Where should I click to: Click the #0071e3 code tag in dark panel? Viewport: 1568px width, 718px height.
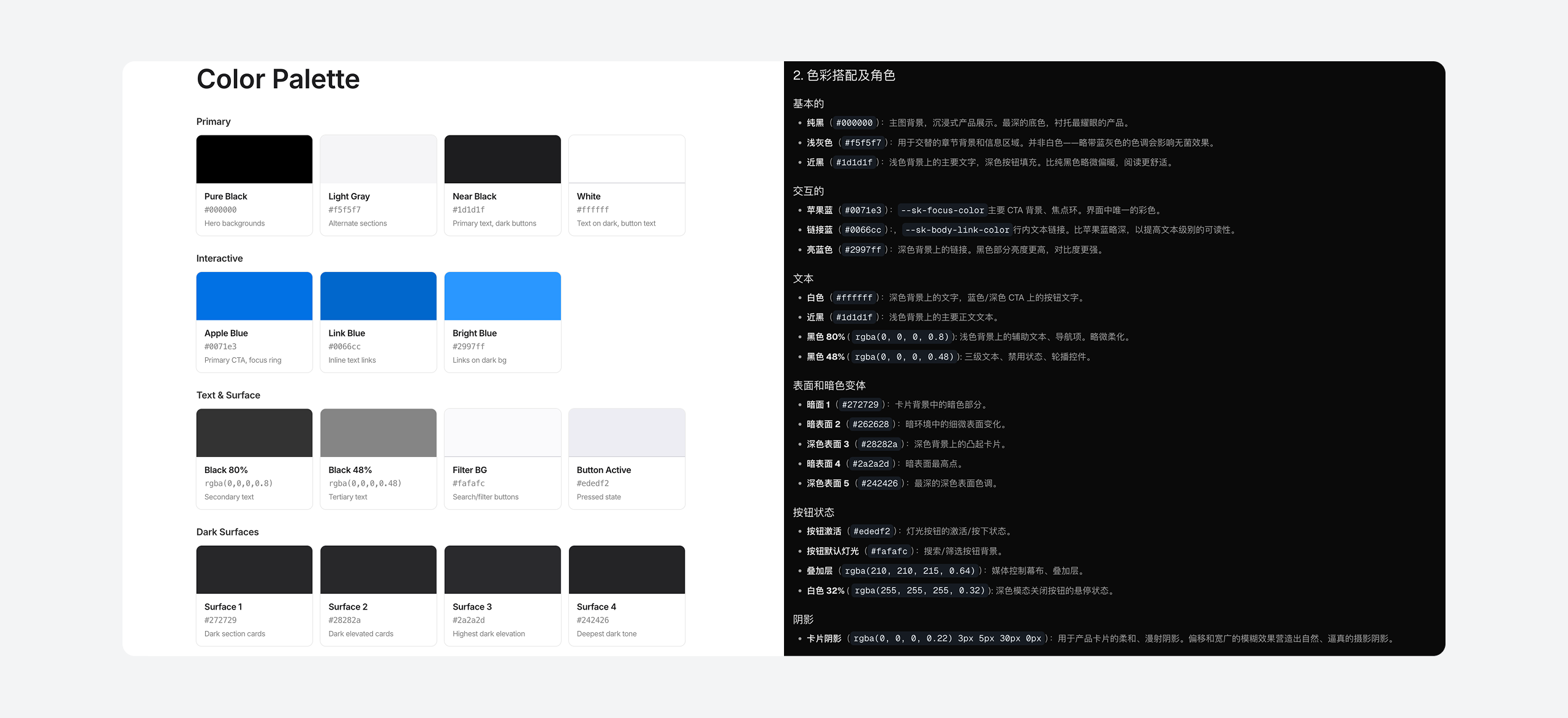coord(862,210)
